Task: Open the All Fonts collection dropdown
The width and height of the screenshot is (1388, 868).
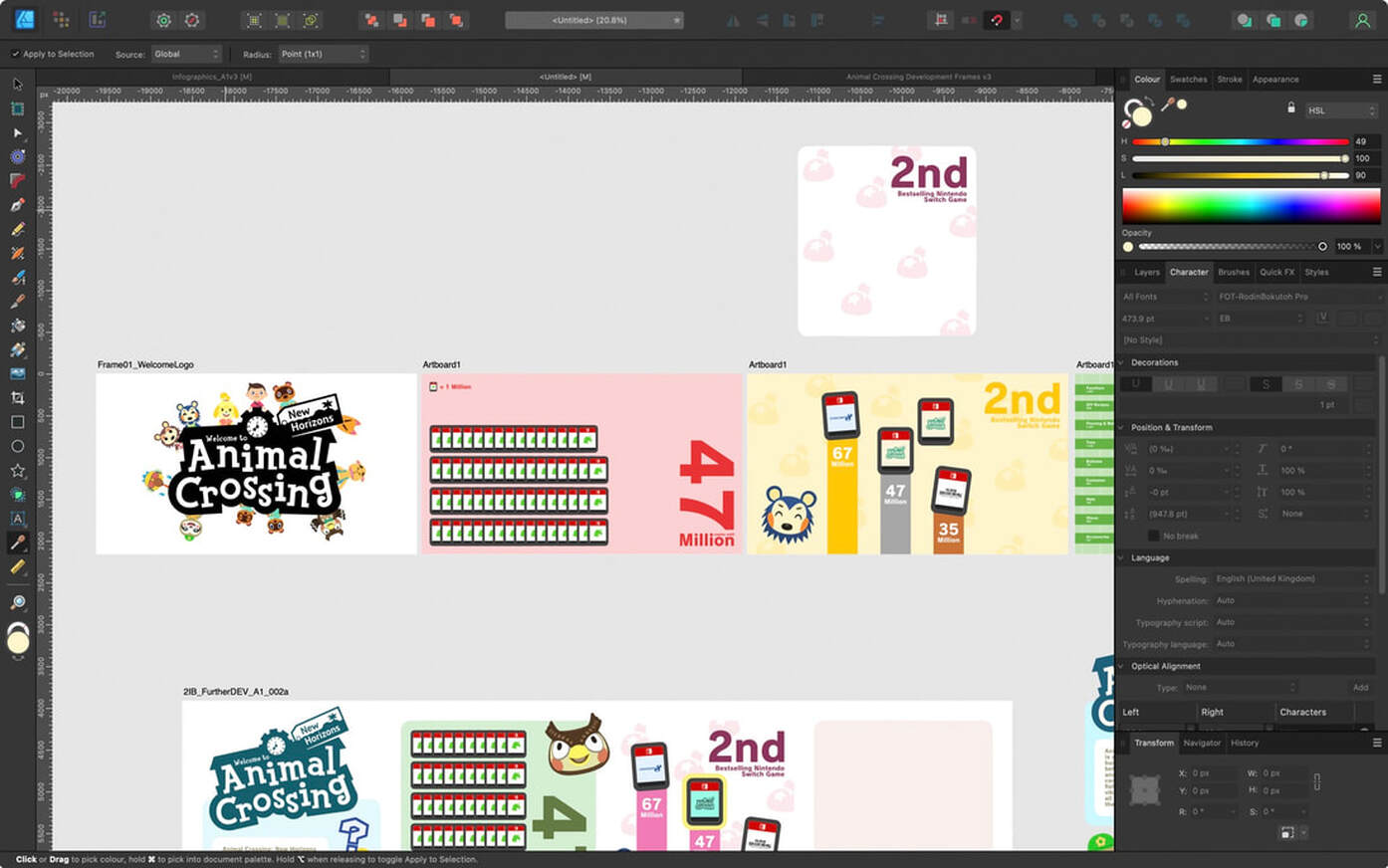Action: [x=1164, y=297]
